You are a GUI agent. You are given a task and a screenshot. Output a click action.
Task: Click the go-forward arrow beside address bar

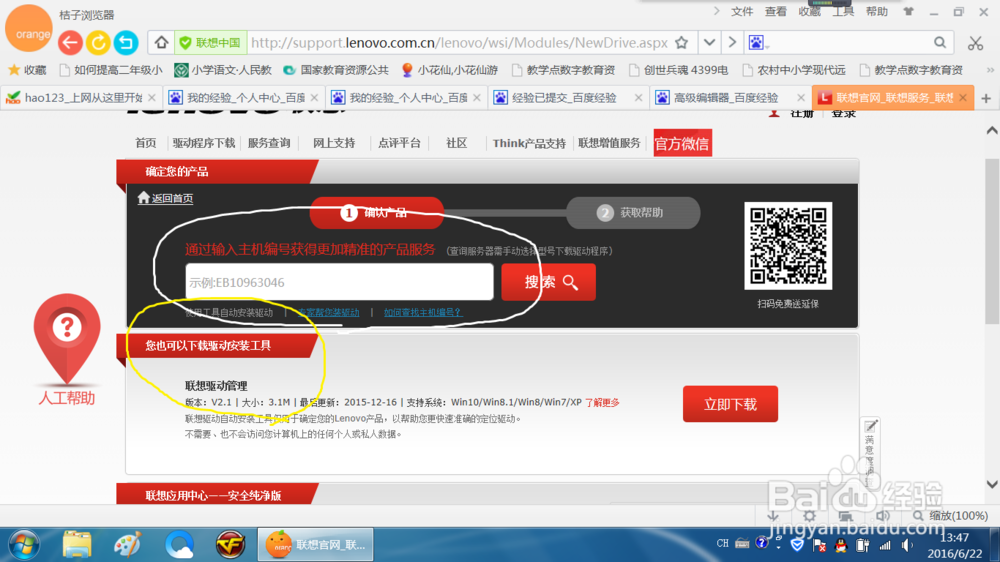(733, 43)
